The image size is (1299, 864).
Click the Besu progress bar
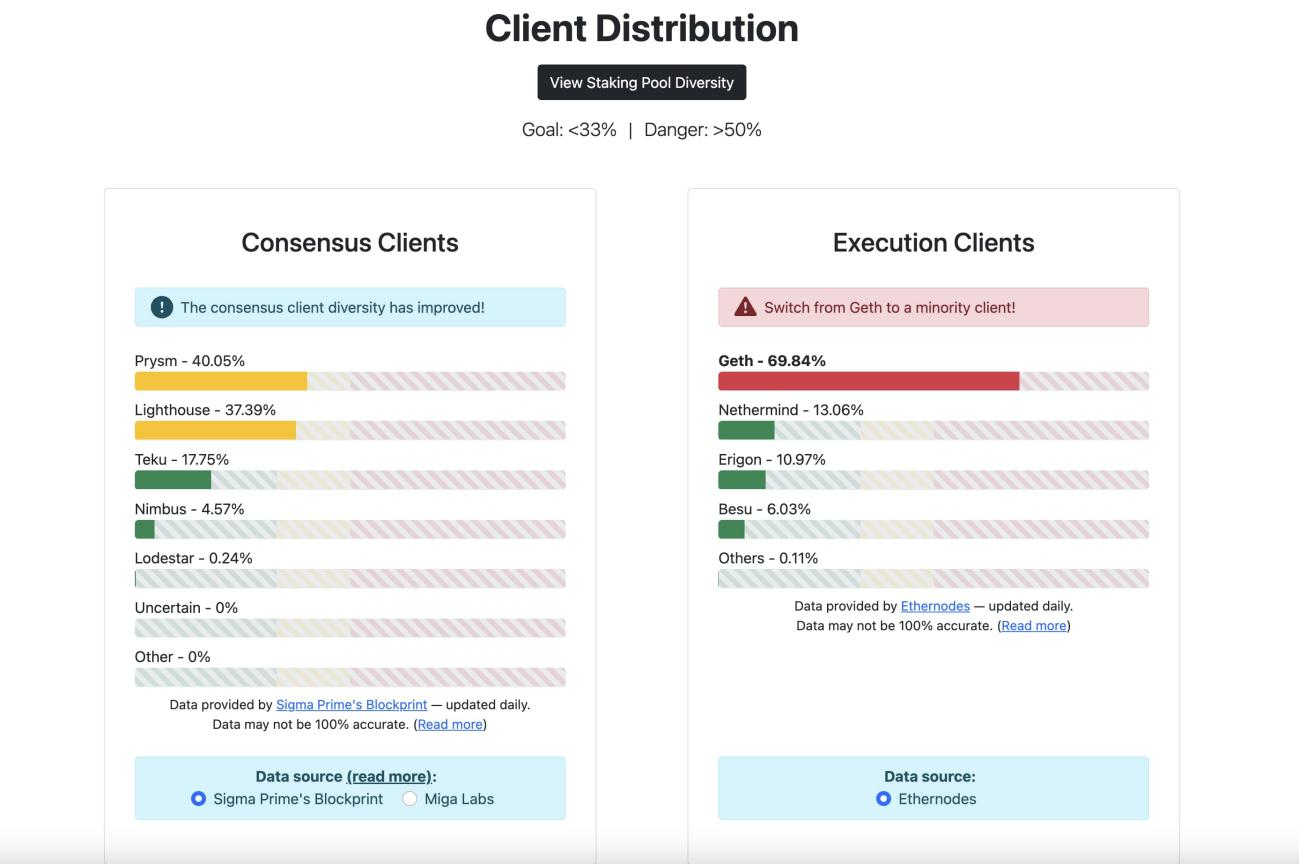pyautogui.click(x=731, y=529)
